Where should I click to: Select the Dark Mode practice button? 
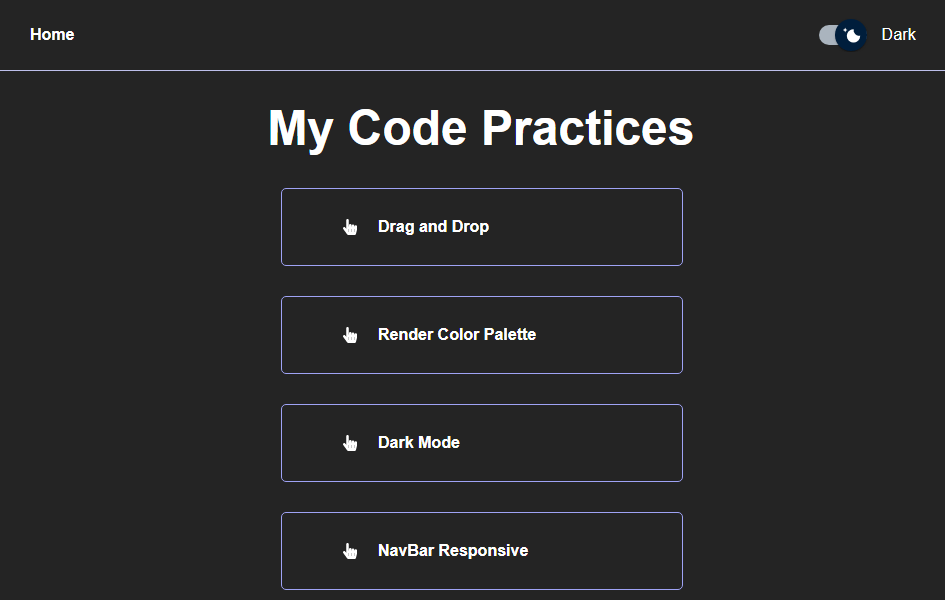coord(481,442)
